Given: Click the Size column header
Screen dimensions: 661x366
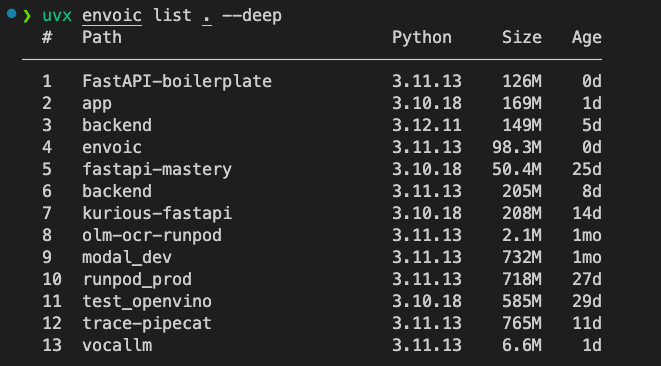Looking at the screenshot, I should [x=521, y=37].
